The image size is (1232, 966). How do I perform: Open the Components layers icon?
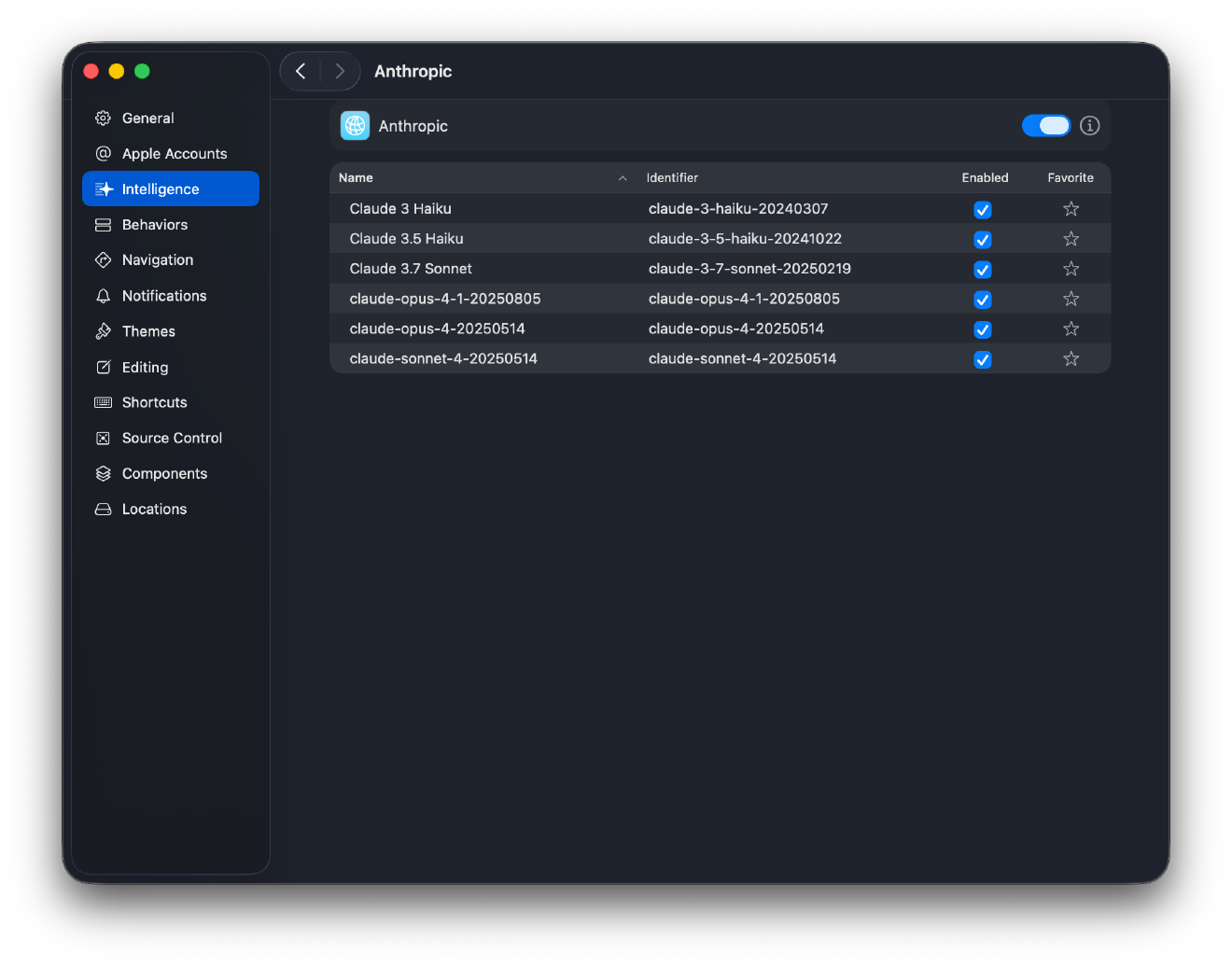click(x=103, y=473)
